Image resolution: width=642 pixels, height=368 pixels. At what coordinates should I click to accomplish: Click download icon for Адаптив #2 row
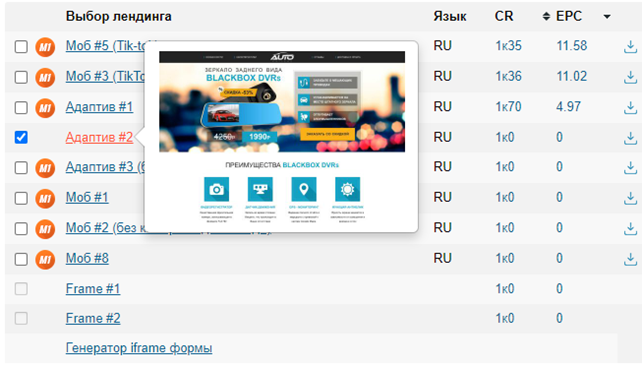click(x=630, y=138)
